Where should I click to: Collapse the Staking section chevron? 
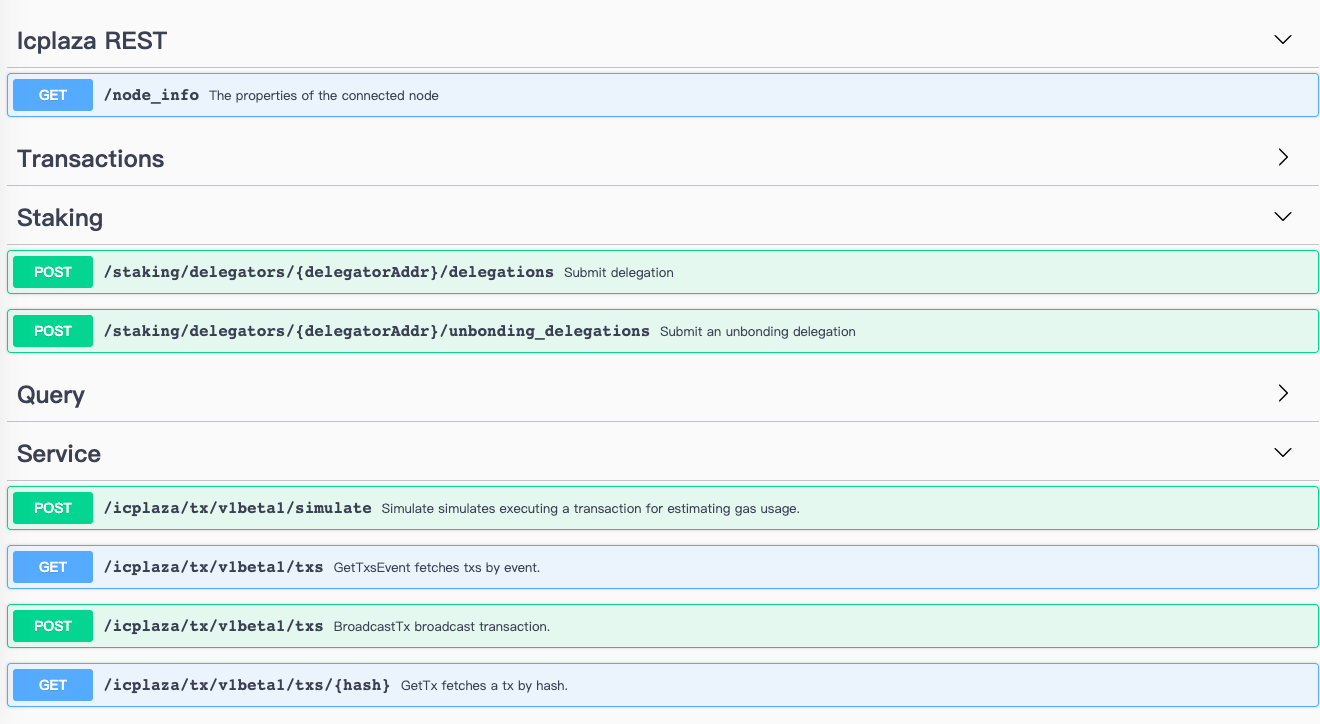click(x=1283, y=217)
